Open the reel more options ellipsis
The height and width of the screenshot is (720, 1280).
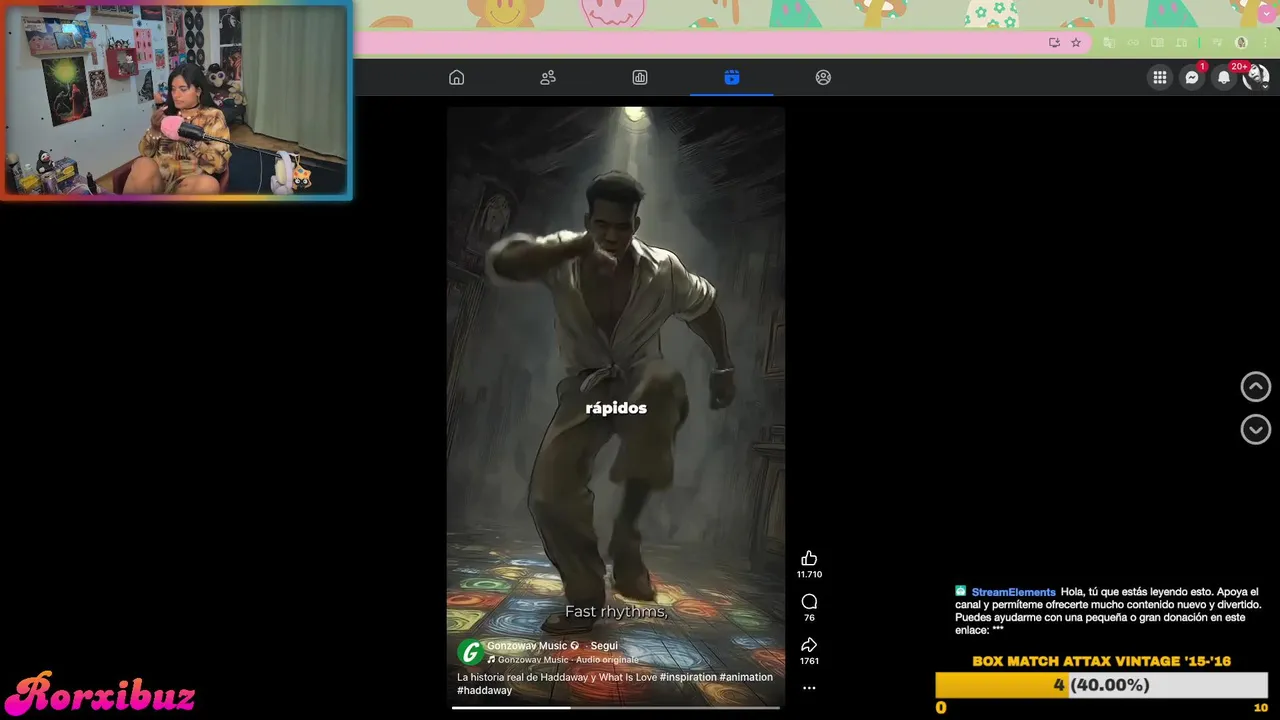(x=809, y=688)
